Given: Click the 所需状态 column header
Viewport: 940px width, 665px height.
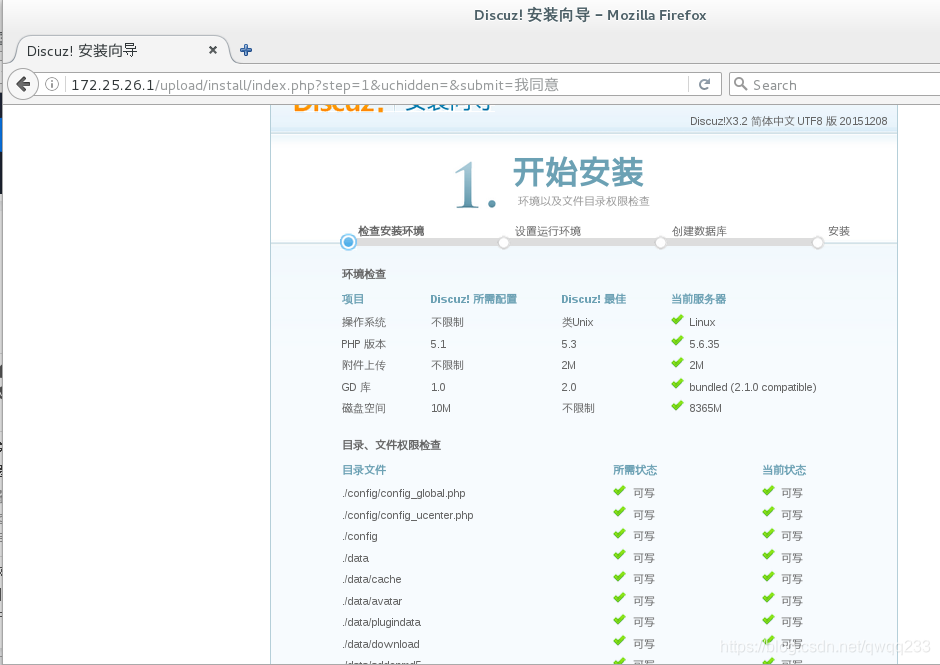Looking at the screenshot, I should tap(635, 470).
